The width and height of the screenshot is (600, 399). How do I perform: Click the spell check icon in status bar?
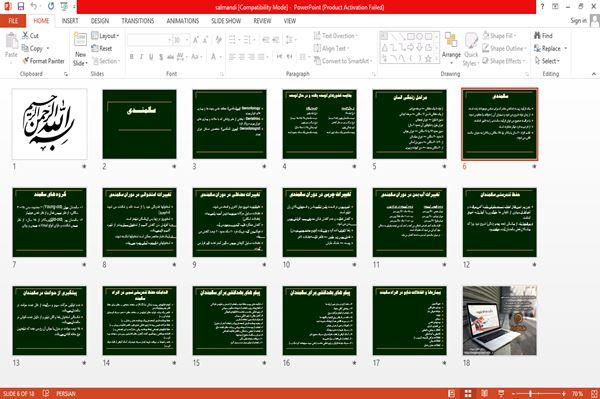(46, 393)
